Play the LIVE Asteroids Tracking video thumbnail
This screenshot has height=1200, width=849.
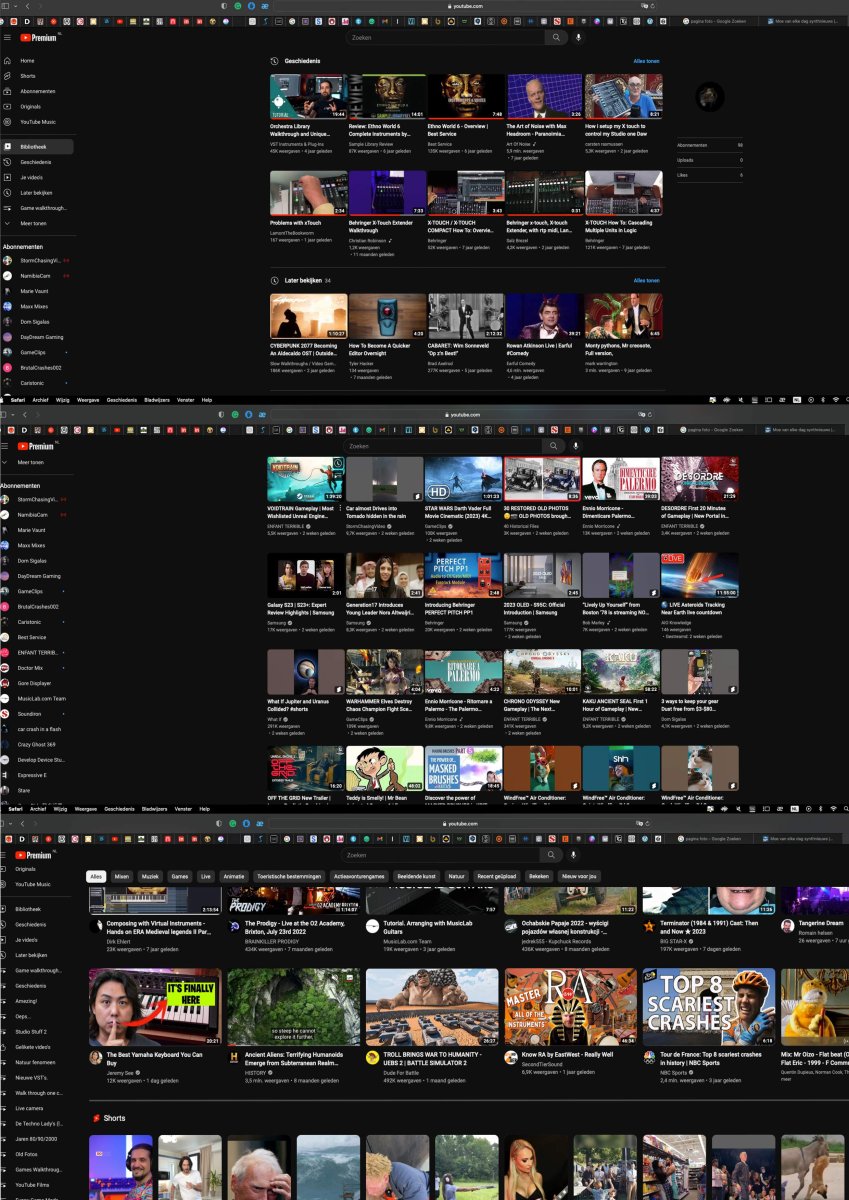tap(700, 575)
